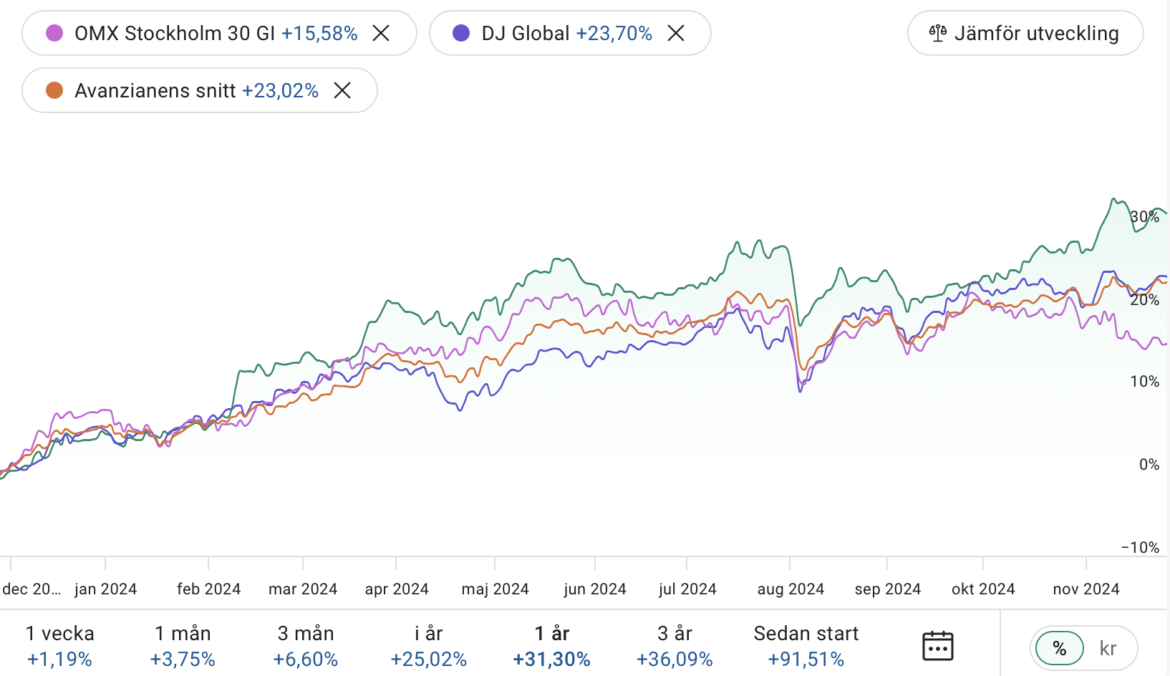Image resolution: width=1170 pixels, height=676 pixels.
Task: Show performance Sedan start
Action: pos(806,646)
